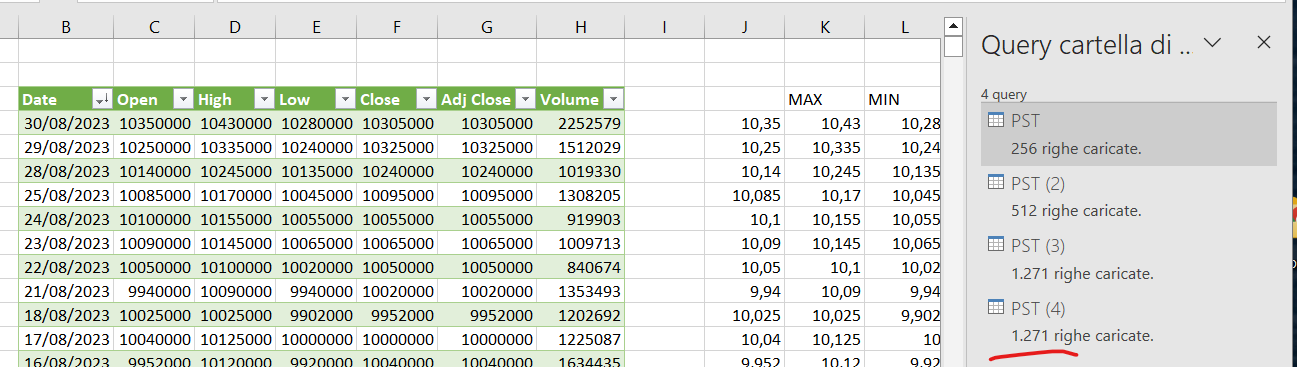Click High cell 10430000
Image resolution: width=1297 pixels, height=367 pixels.
[x=235, y=123]
